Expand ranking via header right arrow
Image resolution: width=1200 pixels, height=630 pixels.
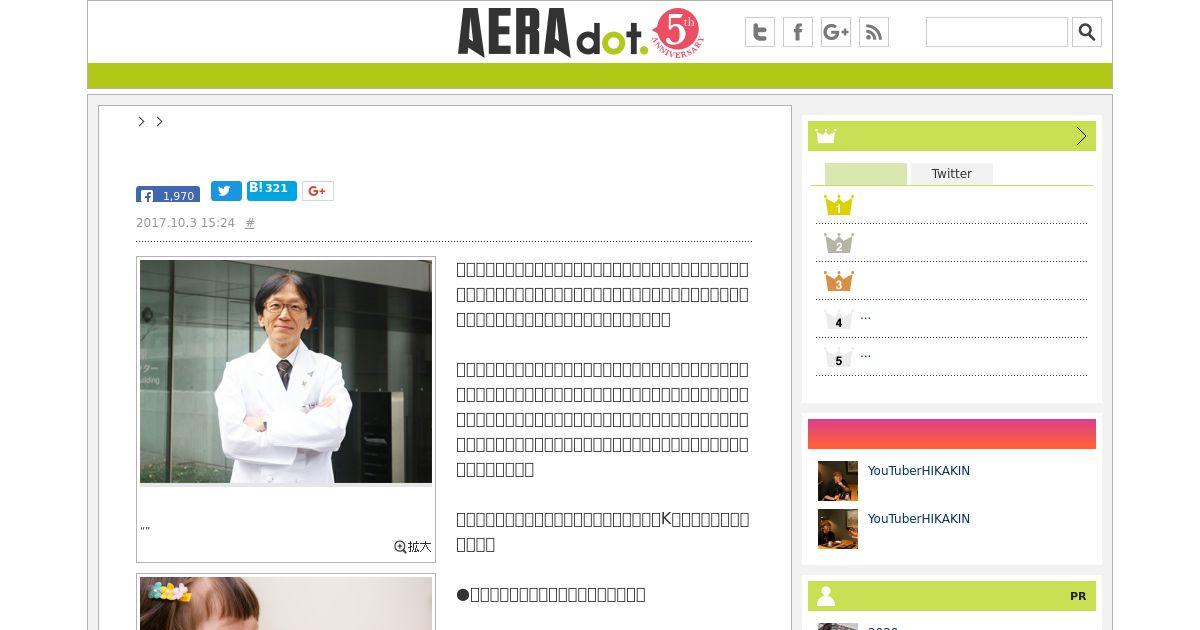point(1081,136)
